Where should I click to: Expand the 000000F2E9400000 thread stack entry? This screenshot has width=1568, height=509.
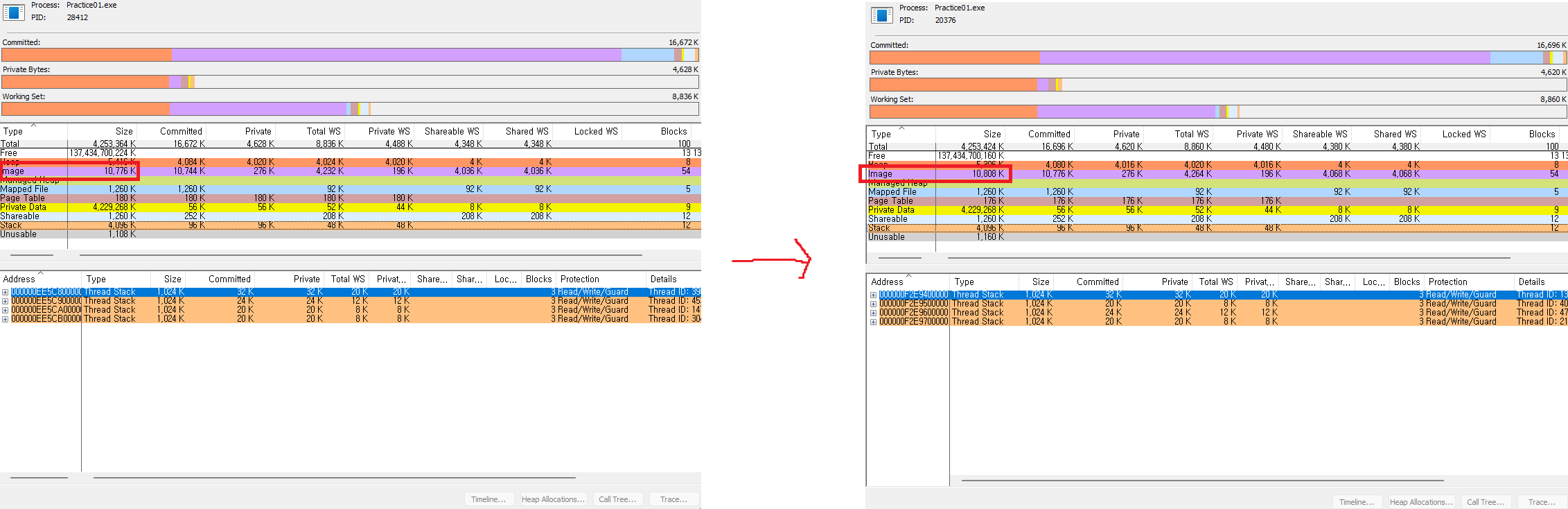pyautogui.click(x=873, y=295)
